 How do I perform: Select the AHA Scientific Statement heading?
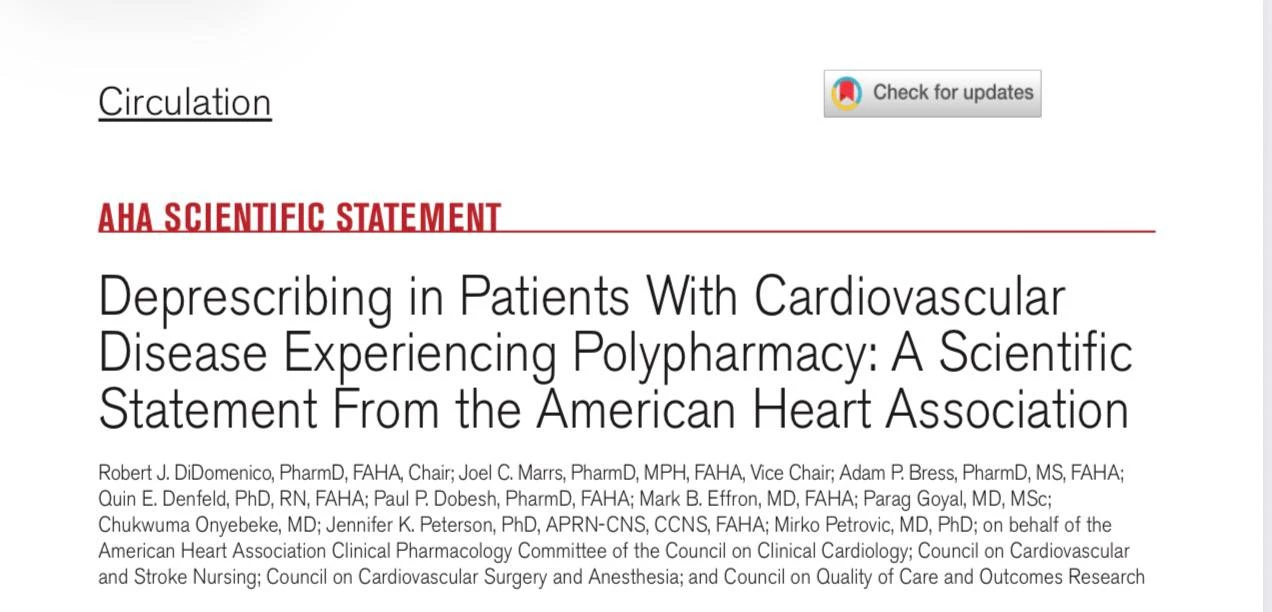tap(300, 217)
